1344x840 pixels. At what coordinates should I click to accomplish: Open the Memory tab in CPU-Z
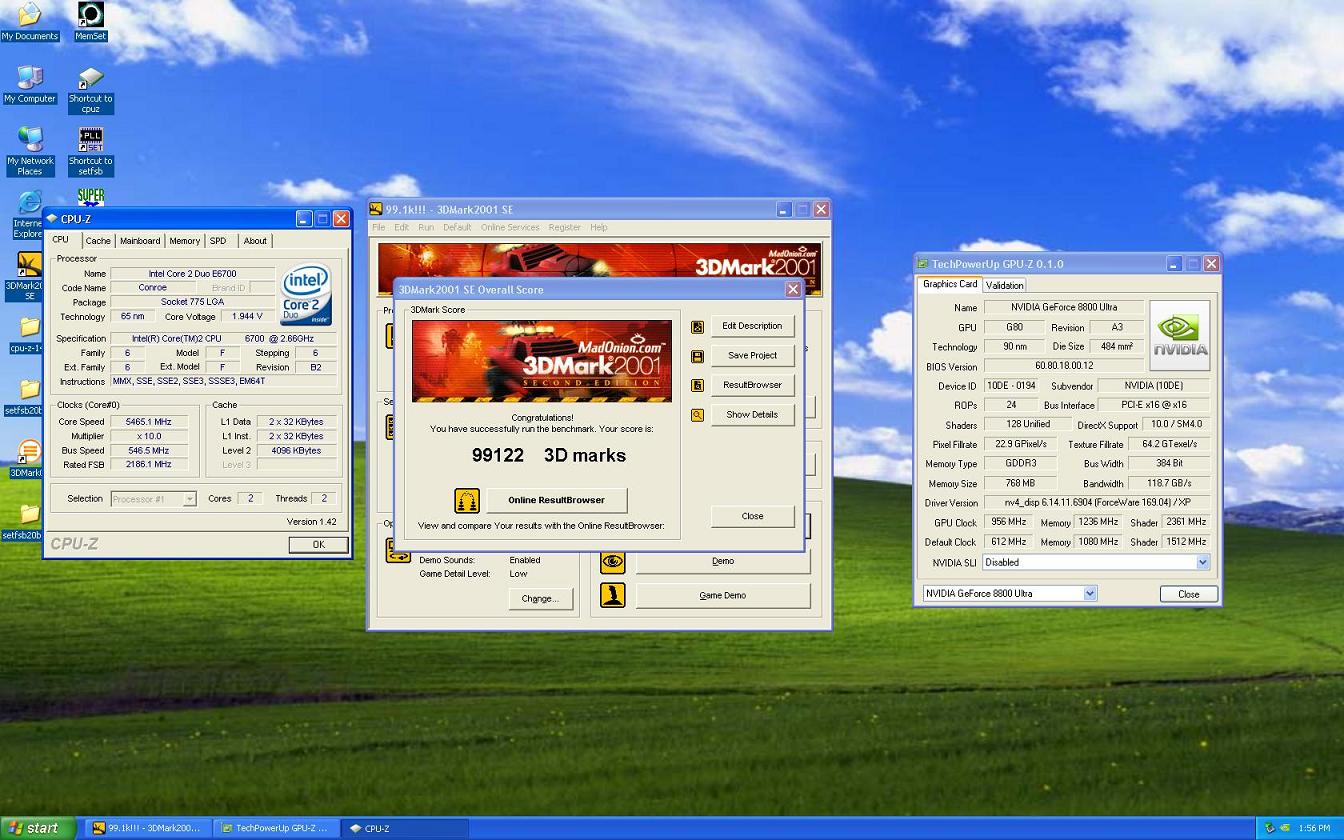[184, 241]
